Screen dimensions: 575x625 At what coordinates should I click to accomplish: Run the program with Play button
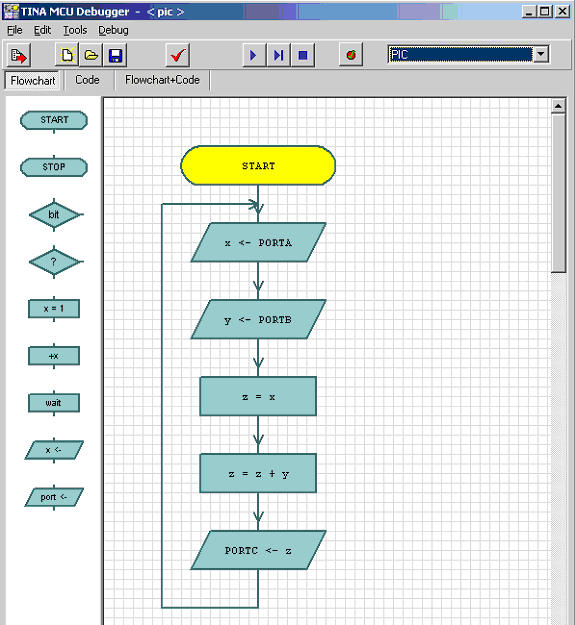tap(254, 55)
